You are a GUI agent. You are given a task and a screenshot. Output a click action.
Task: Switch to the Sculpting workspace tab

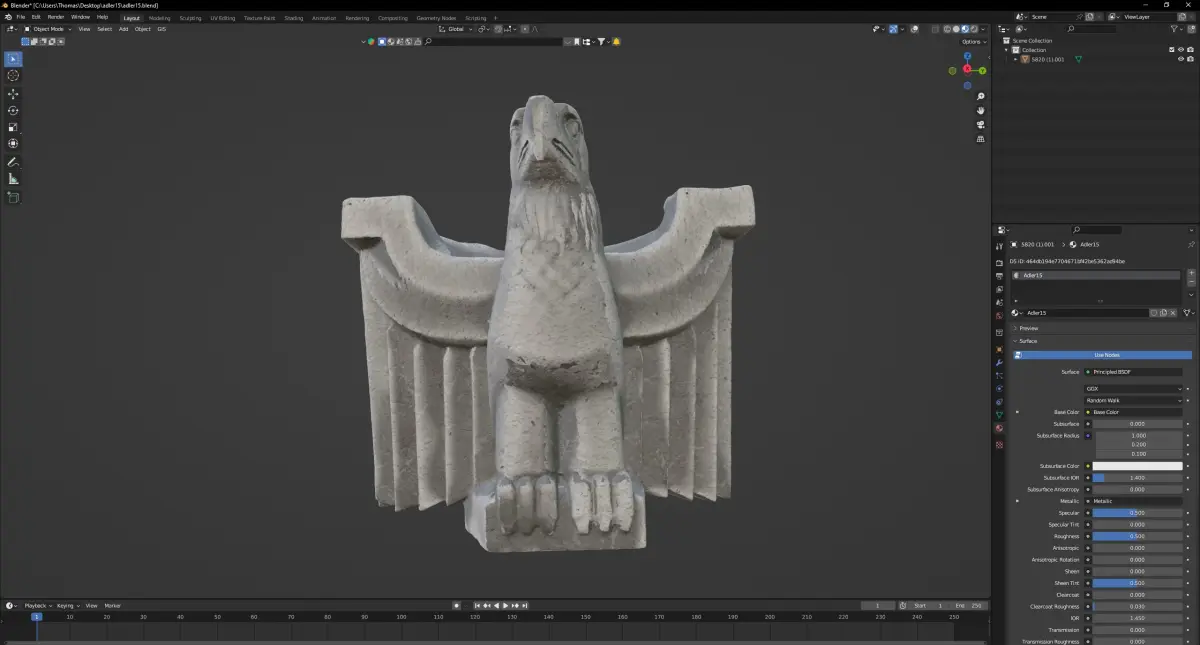click(x=190, y=18)
